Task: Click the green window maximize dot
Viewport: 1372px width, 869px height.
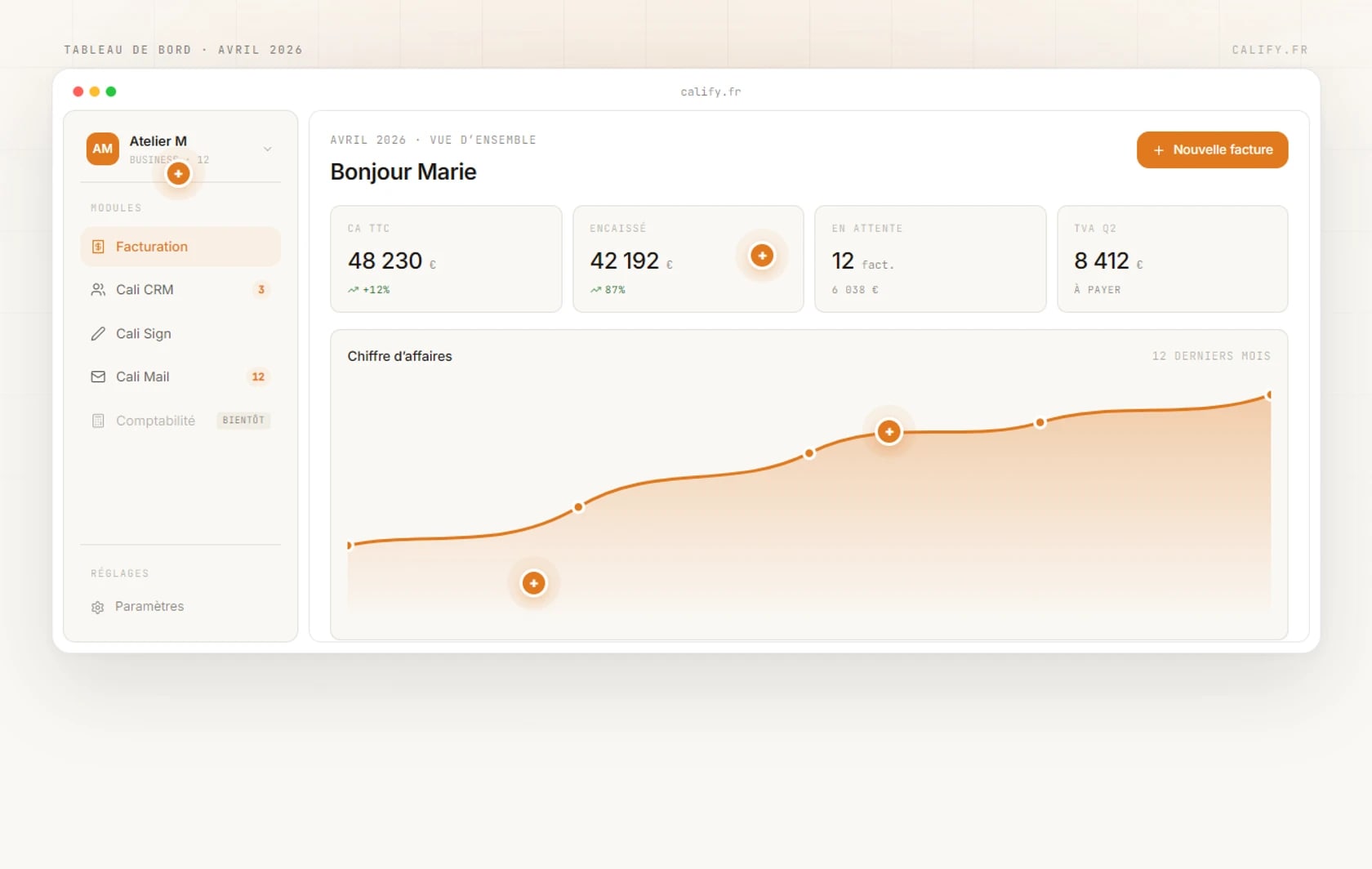Action: 111,91
